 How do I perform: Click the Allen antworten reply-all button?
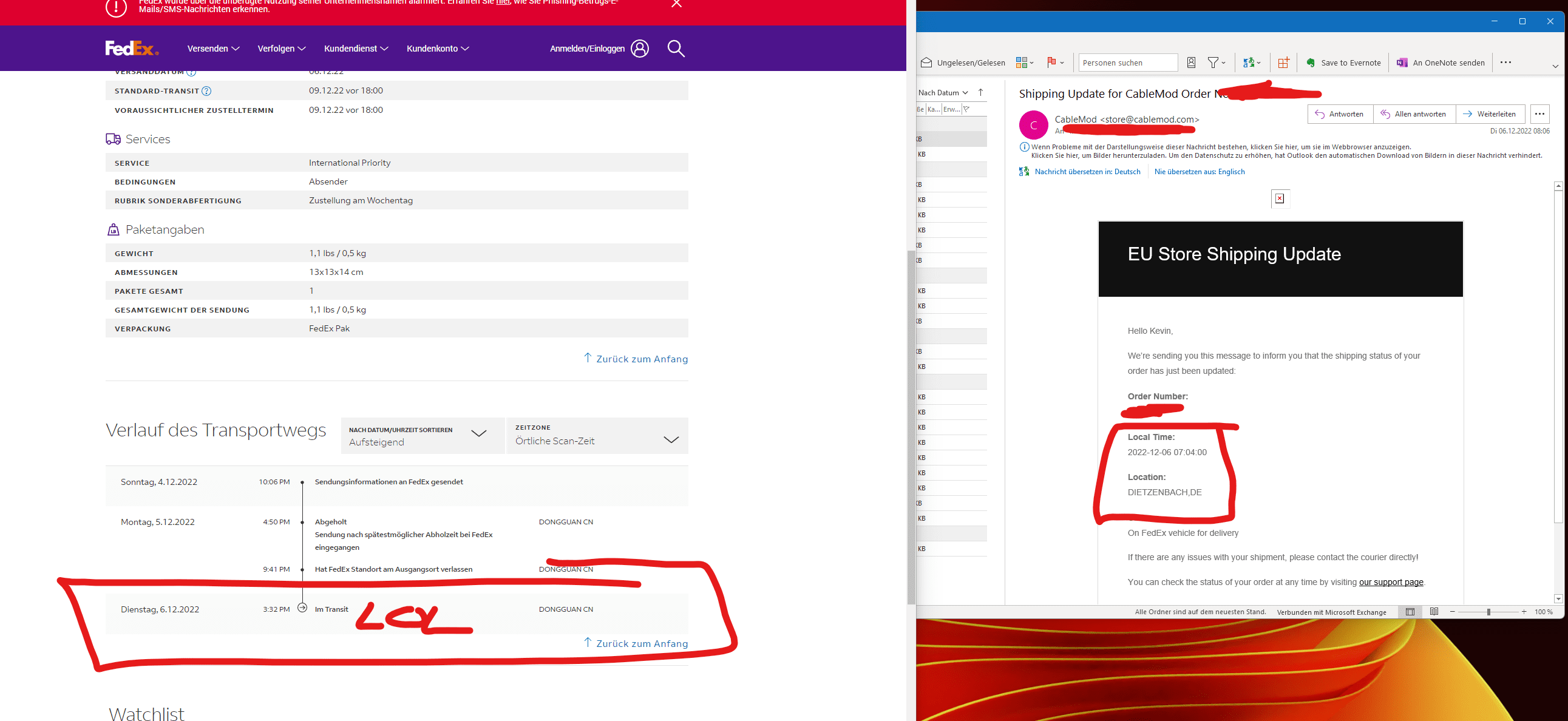click(1414, 113)
